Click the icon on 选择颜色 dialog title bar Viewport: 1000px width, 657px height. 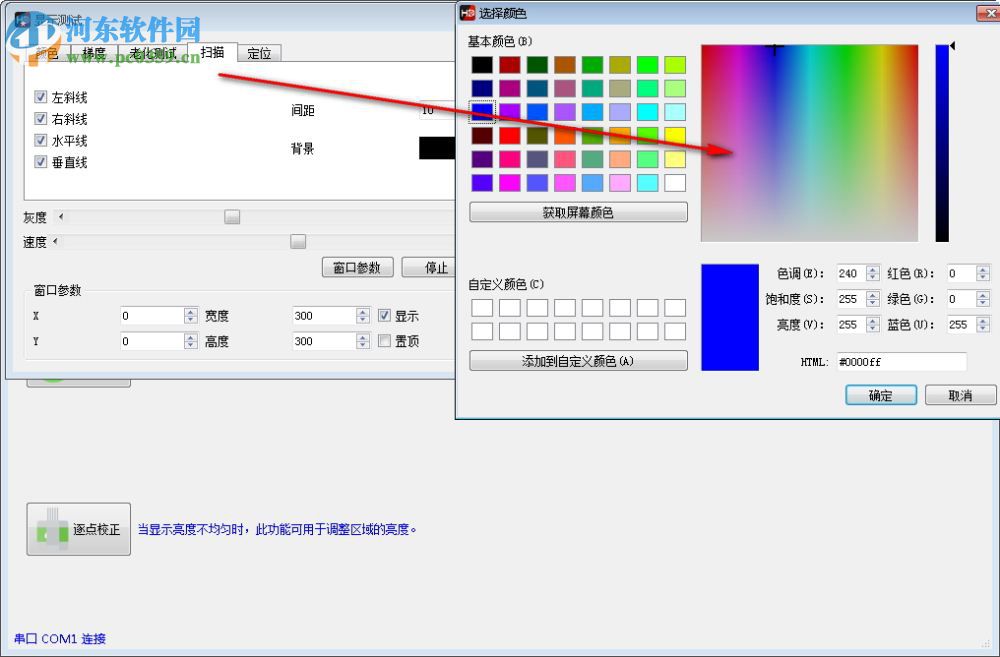[466, 13]
